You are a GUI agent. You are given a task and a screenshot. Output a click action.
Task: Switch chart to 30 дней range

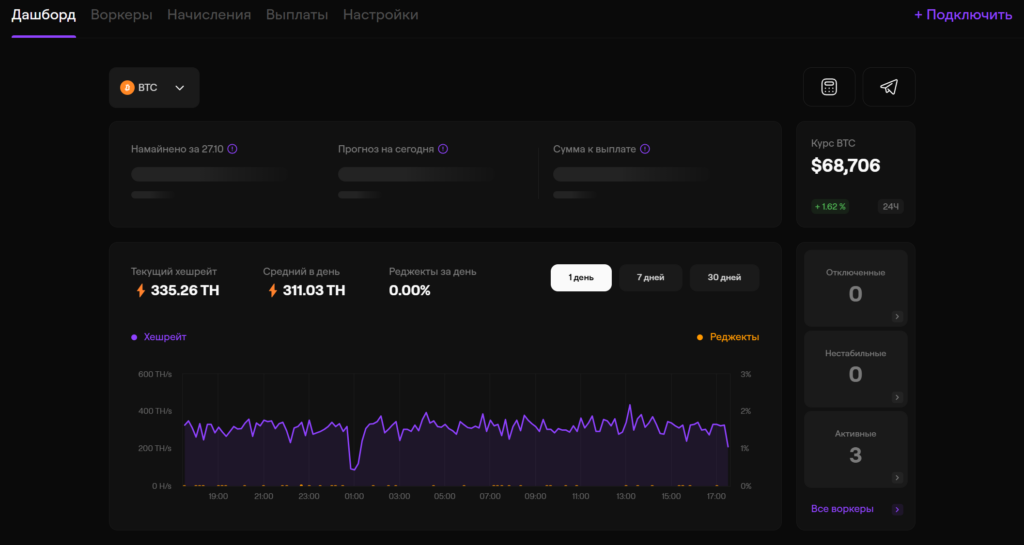pos(724,278)
